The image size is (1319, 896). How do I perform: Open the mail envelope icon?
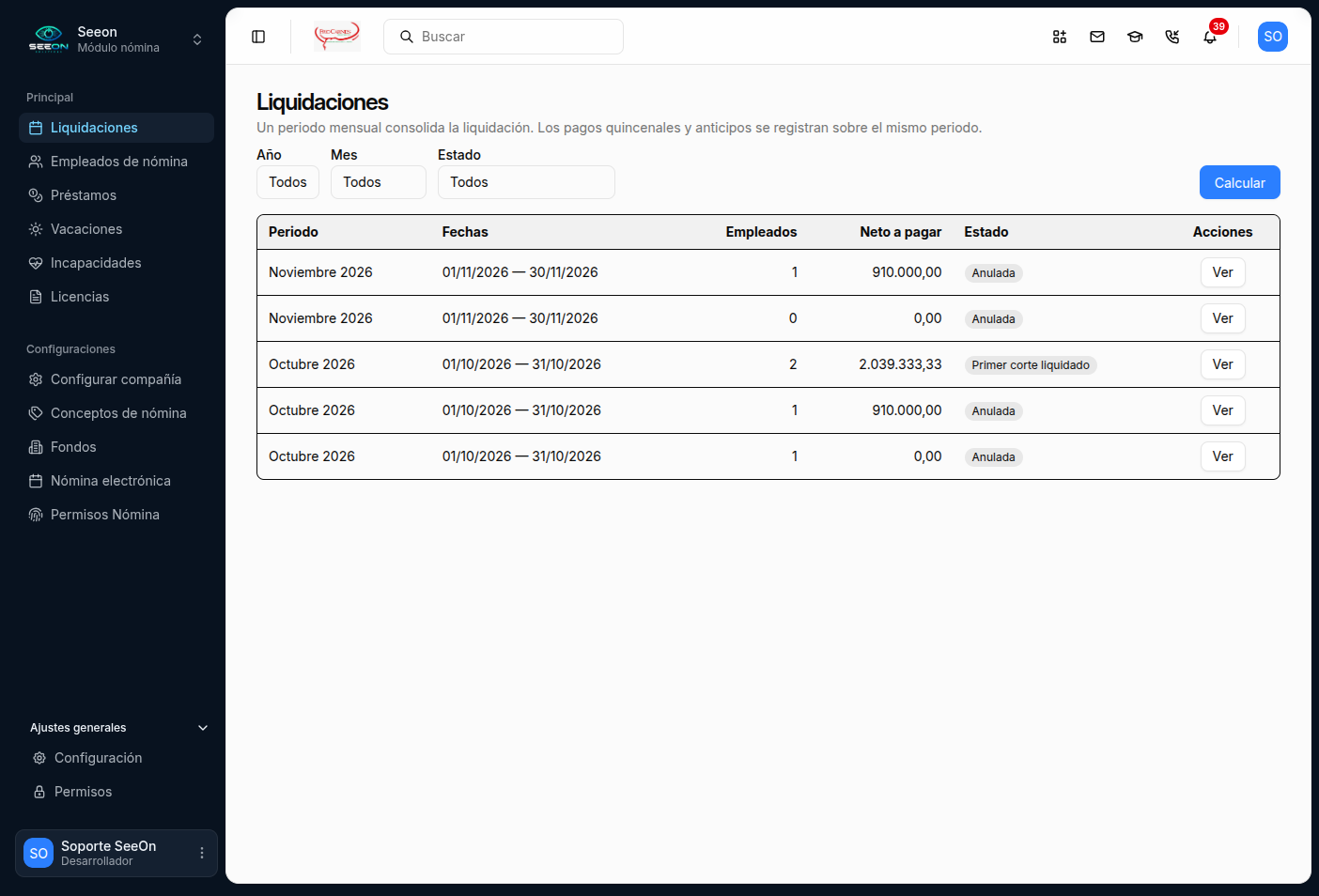coord(1097,37)
